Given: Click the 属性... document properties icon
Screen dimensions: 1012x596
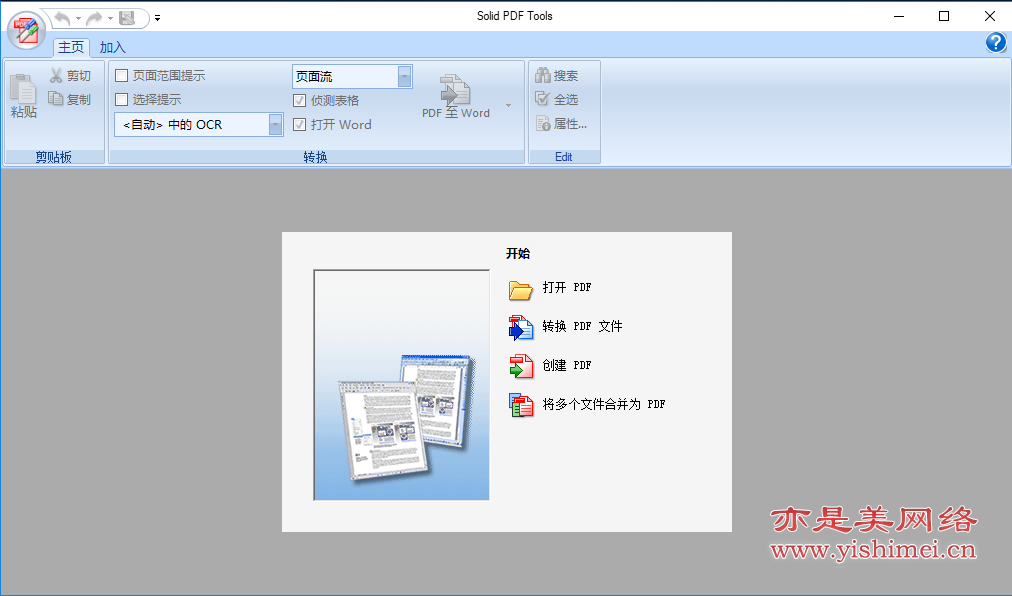Looking at the screenshot, I should click(542, 123).
